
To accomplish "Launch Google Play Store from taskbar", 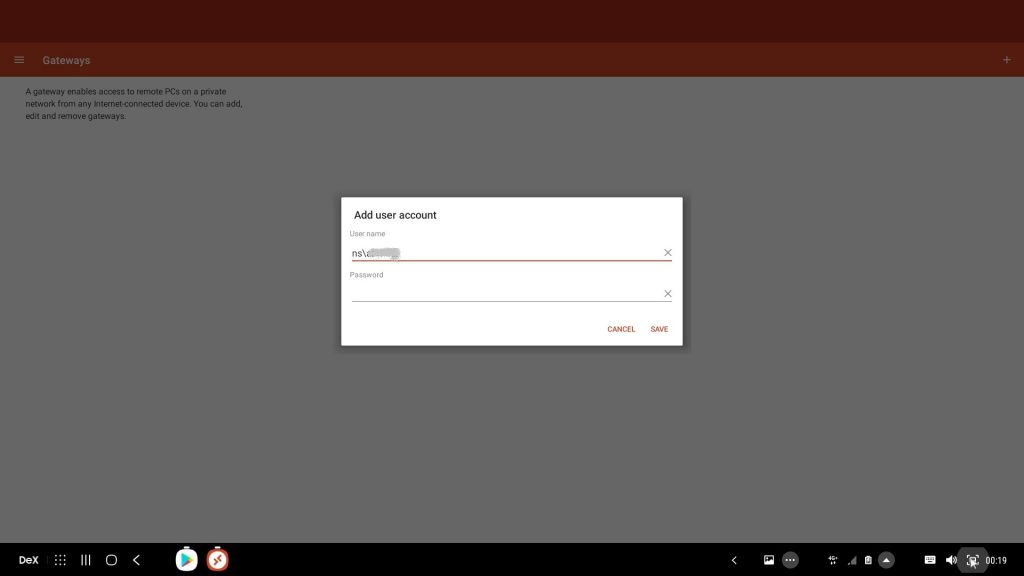I will tap(186, 560).
